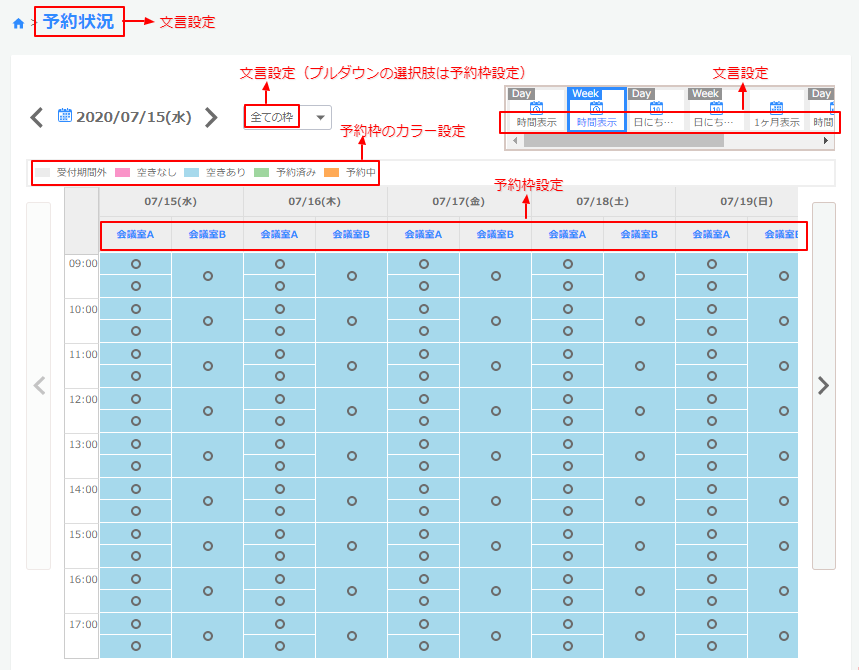Select the Week 時間表示 view
Image resolution: width=859 pixels, height=670 pixels.
click(596, 110)
